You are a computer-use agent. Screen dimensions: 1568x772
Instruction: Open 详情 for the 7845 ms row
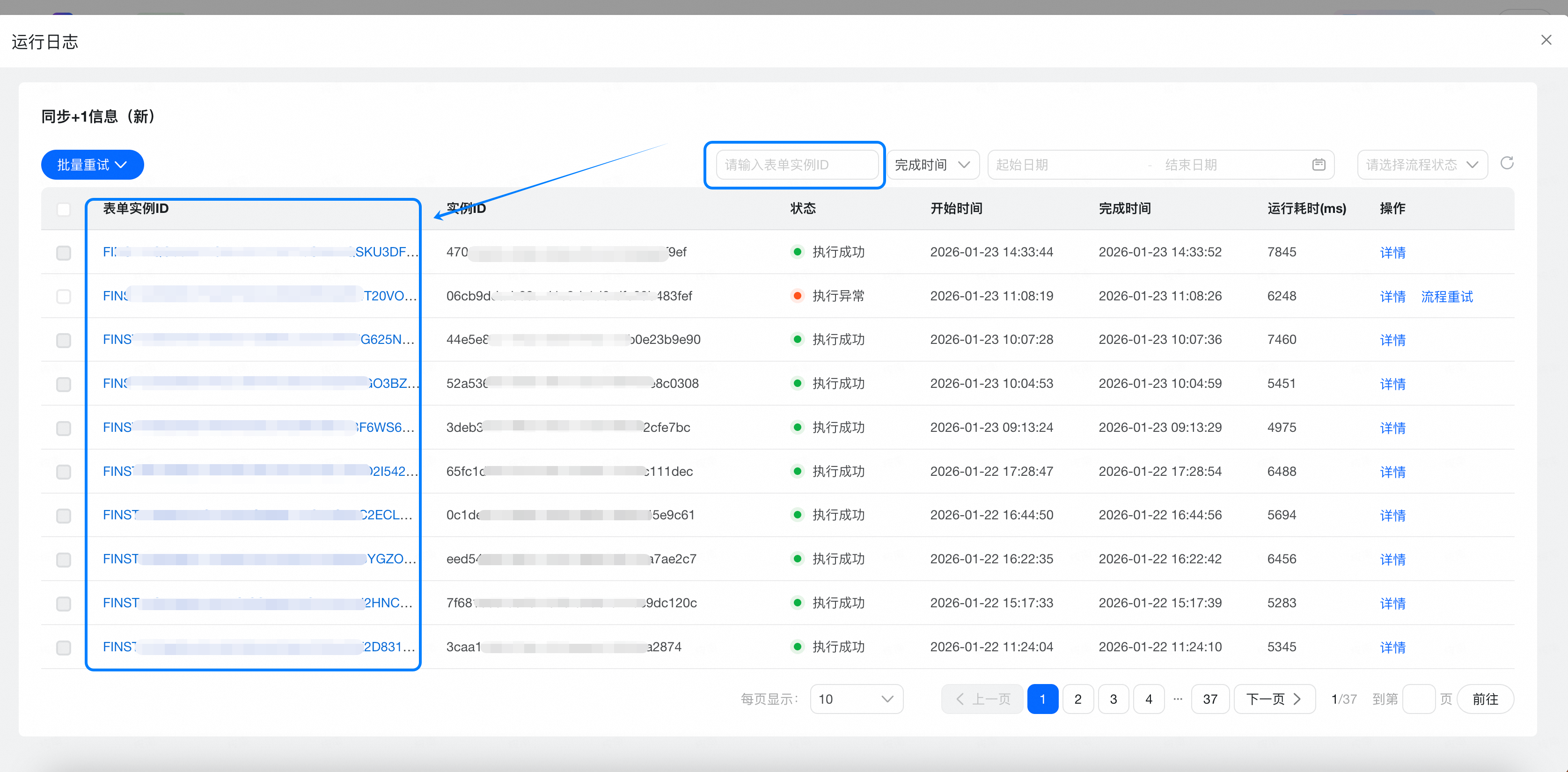click(1392, 253)
